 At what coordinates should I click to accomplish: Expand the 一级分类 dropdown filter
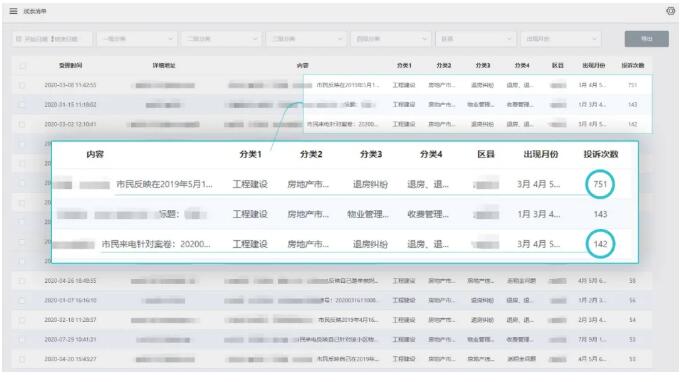click(137, 39)
